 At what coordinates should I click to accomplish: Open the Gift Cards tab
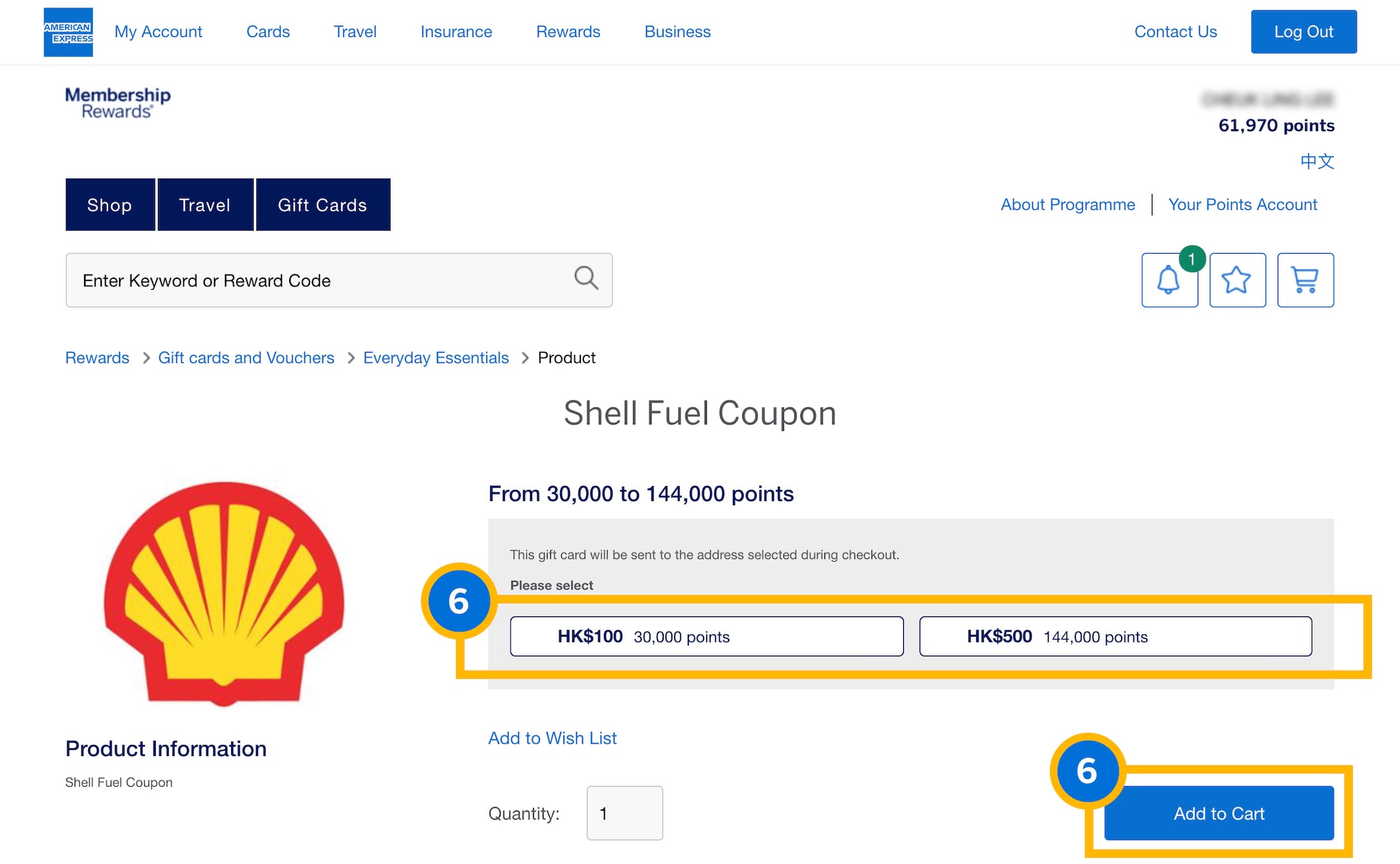[323, 205]
